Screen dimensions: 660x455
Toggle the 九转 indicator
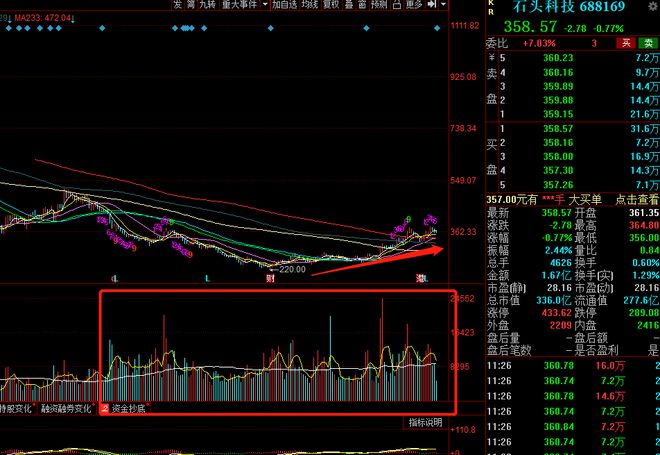click(x=208, y=4)
